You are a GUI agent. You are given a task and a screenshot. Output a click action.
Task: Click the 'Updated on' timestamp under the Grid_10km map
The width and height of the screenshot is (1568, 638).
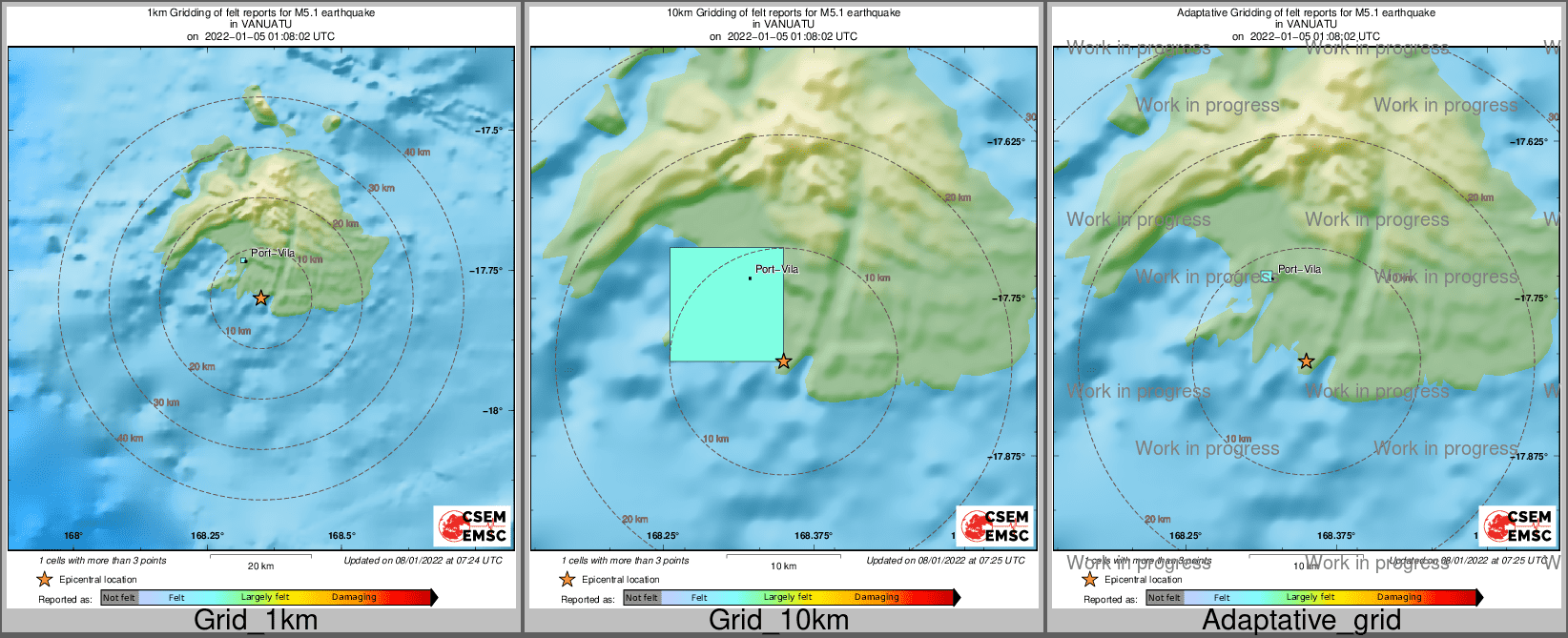click(945, 561)
